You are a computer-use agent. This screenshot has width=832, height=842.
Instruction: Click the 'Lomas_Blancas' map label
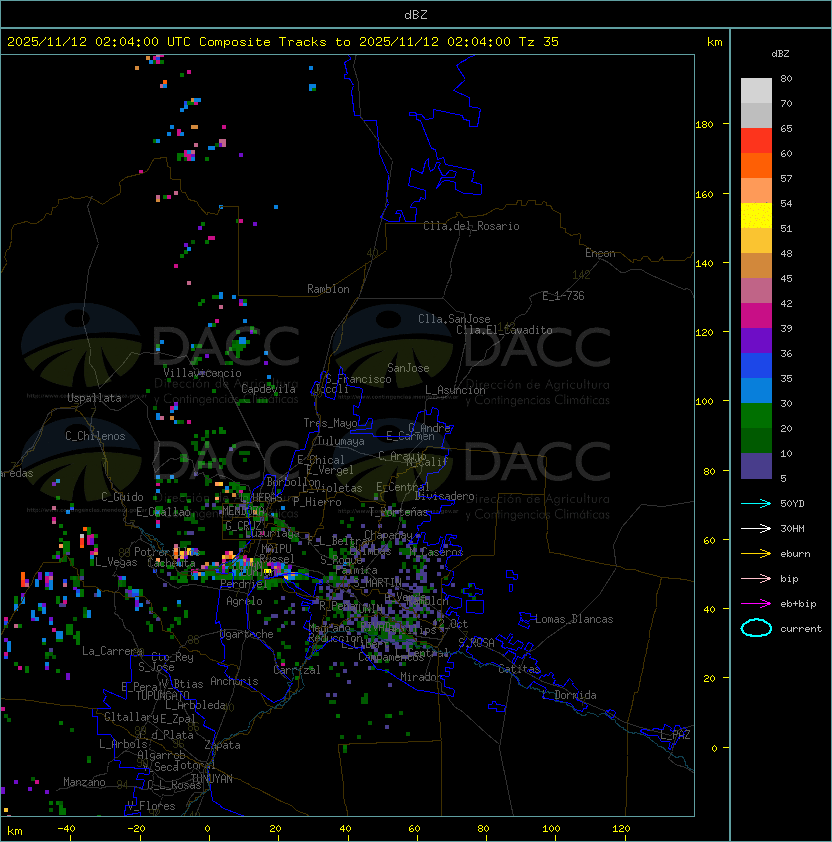pos(574,619)
